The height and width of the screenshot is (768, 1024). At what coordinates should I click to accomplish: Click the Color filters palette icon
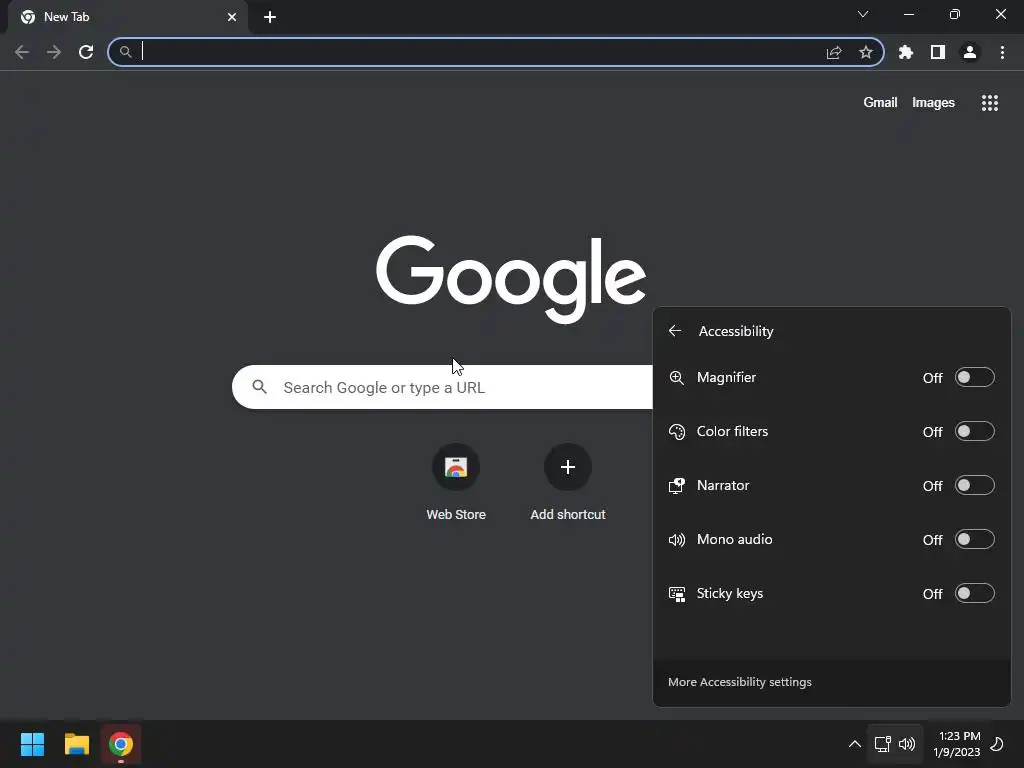(677, 432)
